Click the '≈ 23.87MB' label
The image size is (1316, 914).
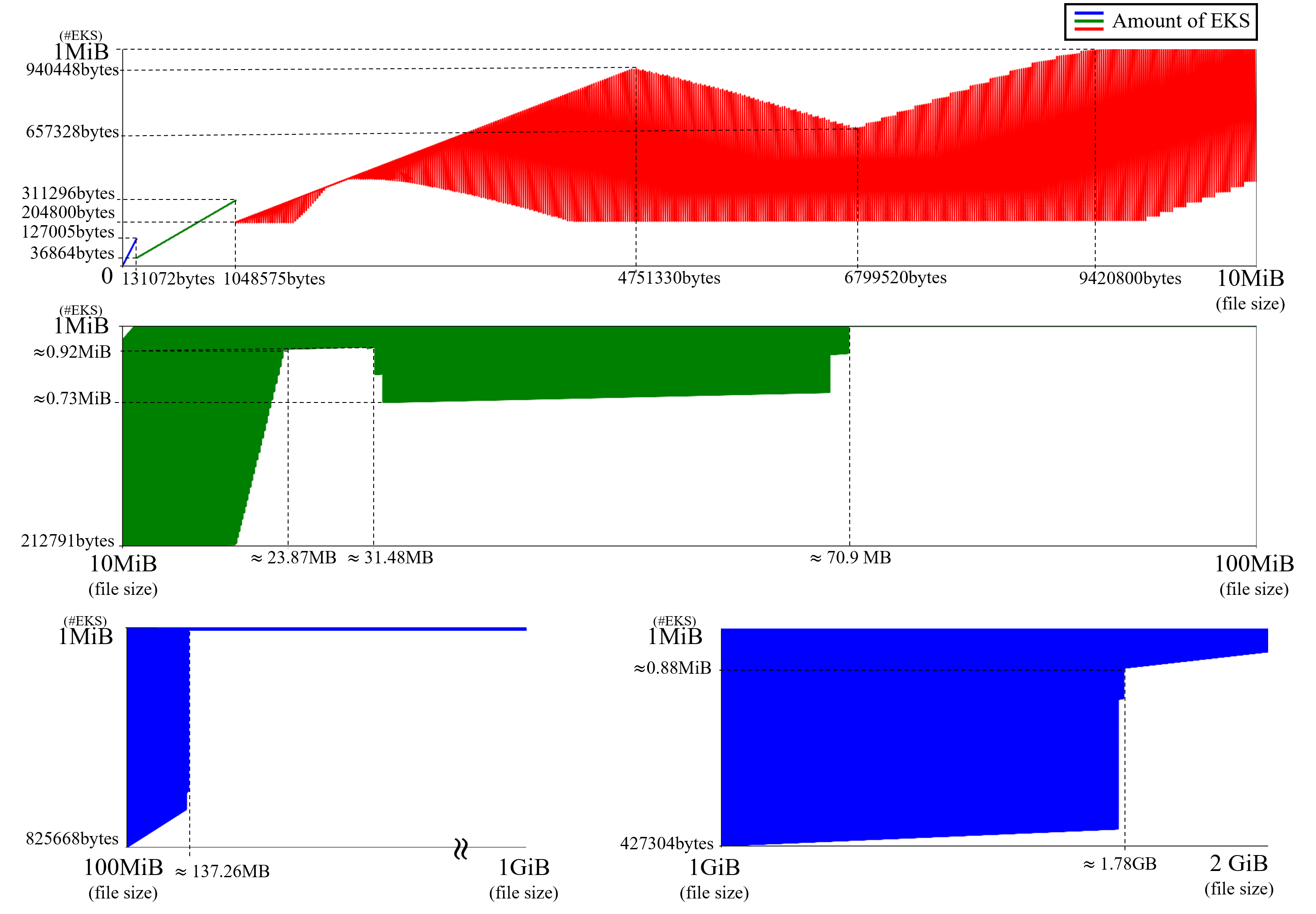coord(293,558)
